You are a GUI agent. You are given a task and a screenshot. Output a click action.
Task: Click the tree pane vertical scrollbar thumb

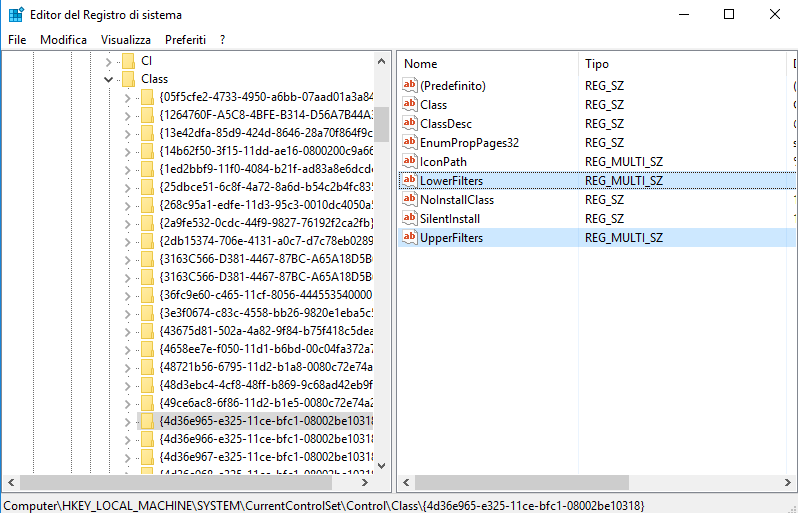(382, 124)
